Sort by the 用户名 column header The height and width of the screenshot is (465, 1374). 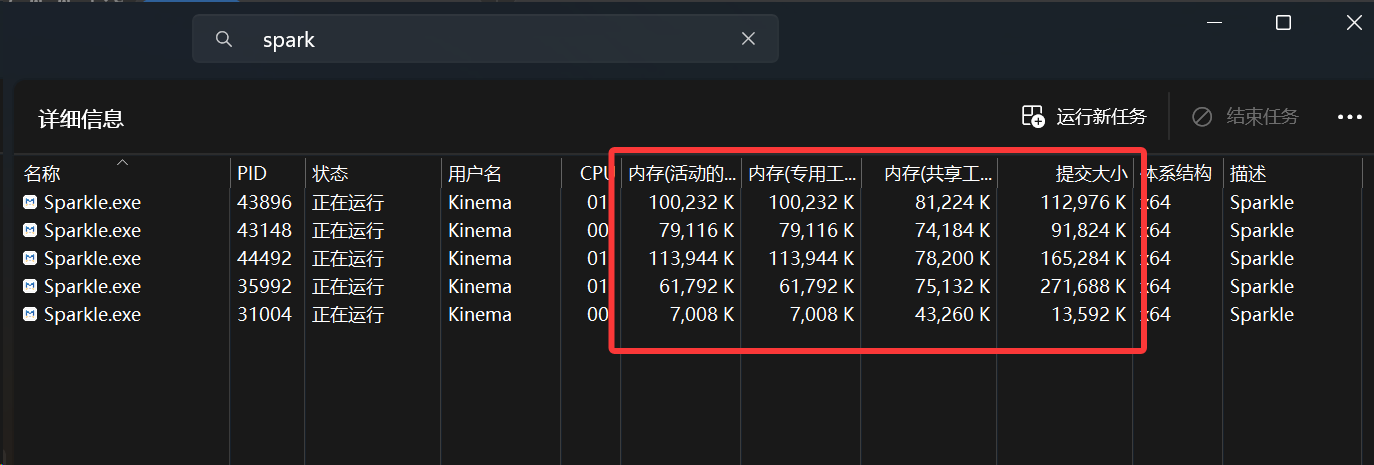tap(501, 173)
